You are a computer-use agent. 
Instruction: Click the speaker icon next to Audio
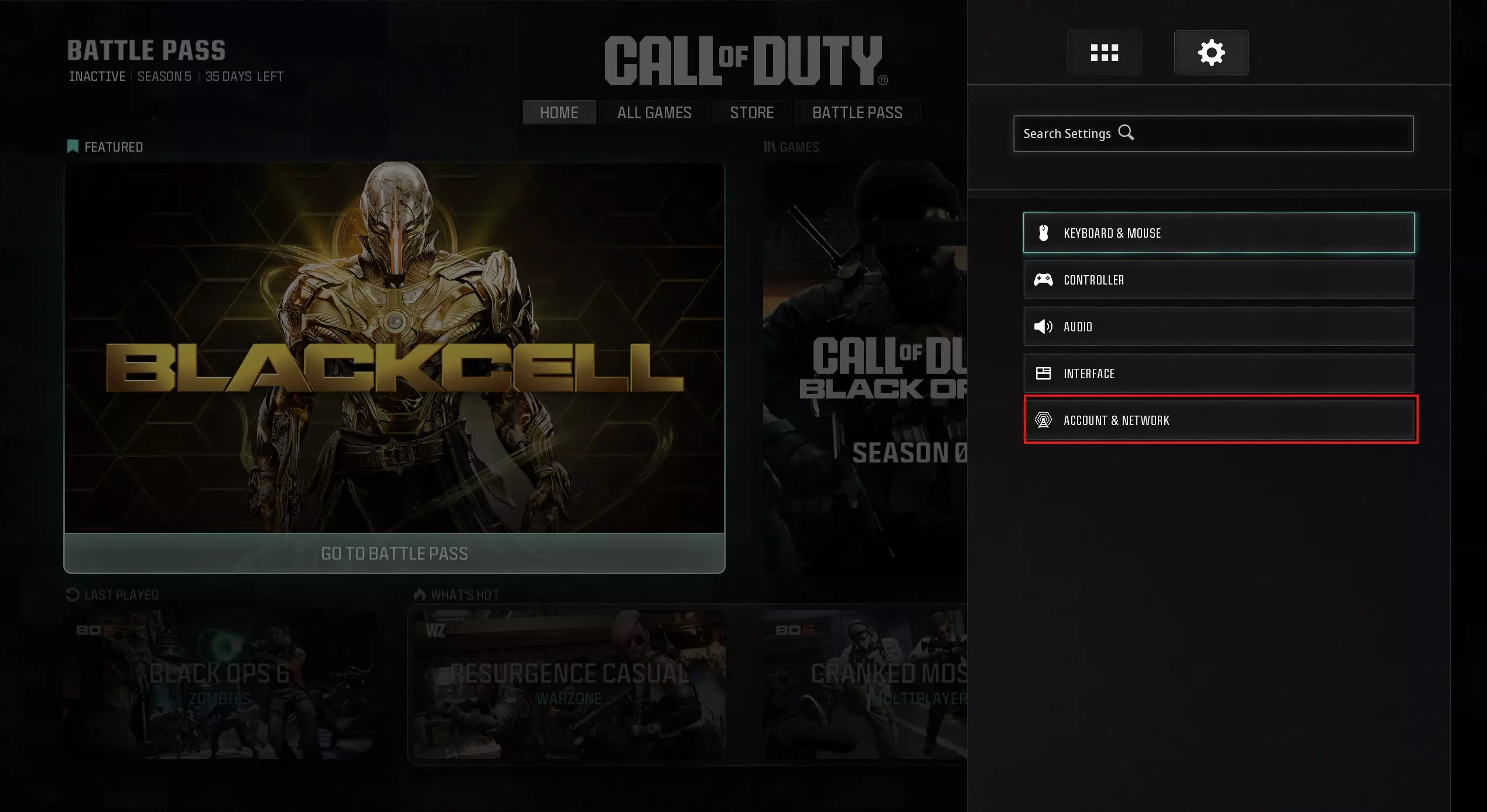click(1043, 327)
